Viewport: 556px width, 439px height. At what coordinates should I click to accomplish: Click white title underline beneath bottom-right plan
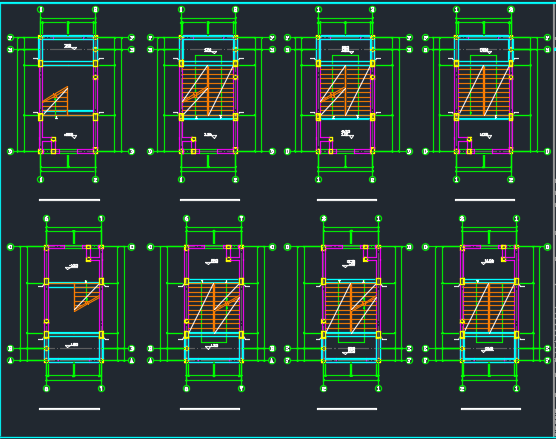click(x=491, y=409)
